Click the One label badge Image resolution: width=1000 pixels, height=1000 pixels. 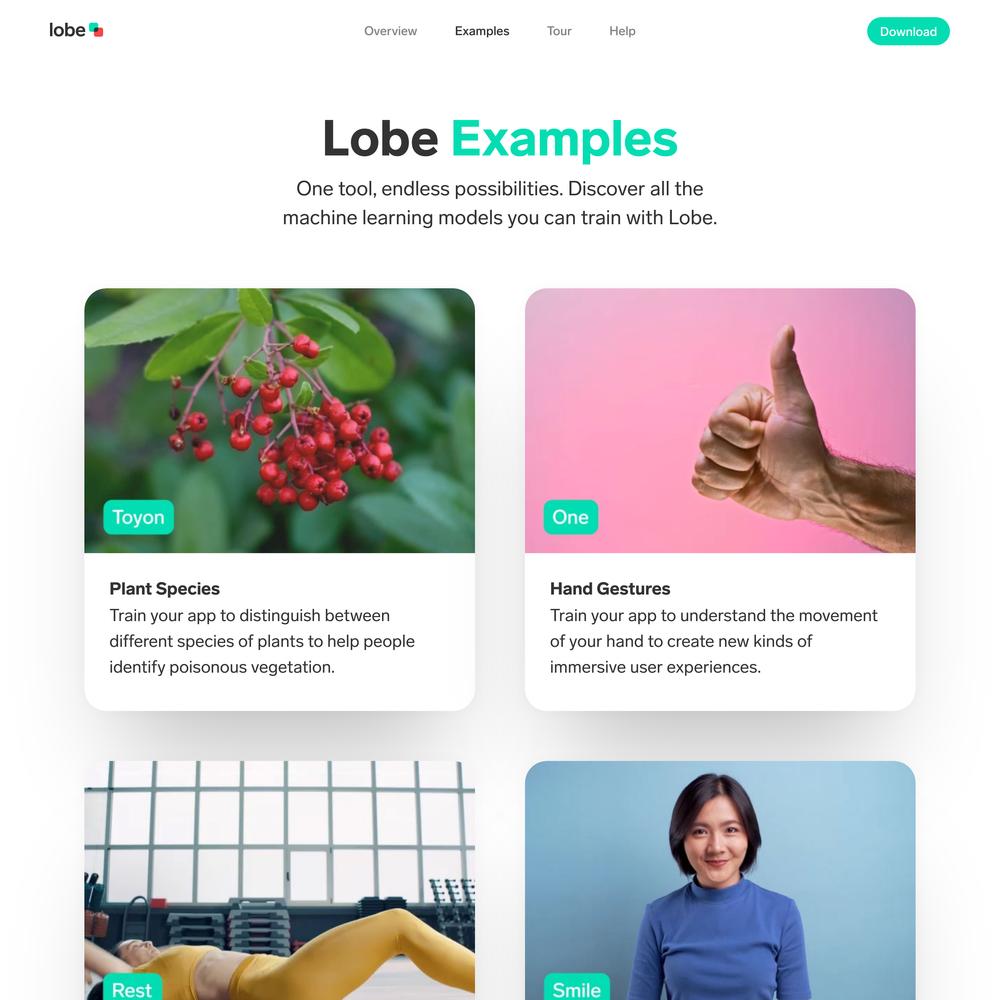[x=571, y=517]
